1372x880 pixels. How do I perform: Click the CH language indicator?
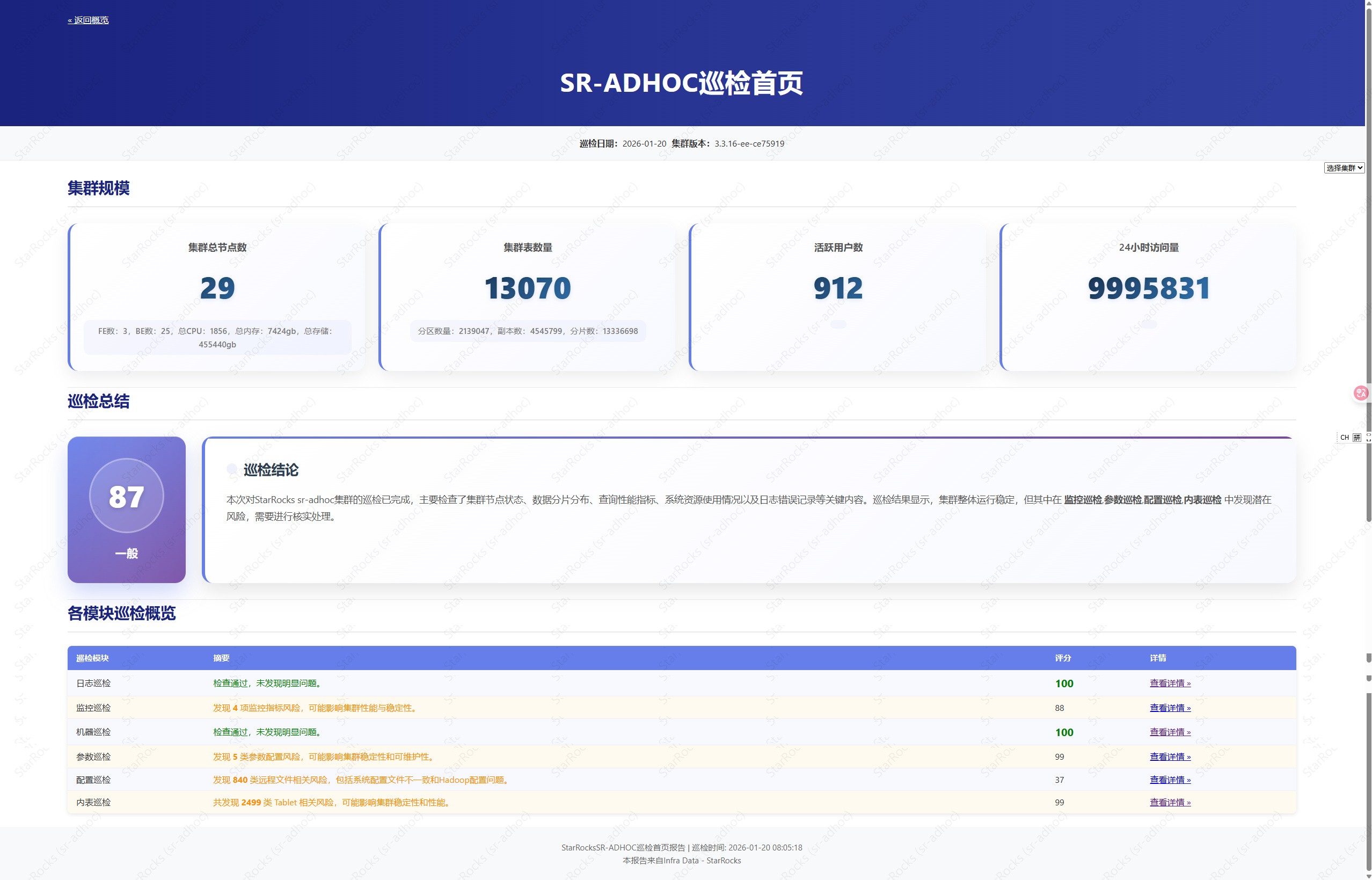point(1344,437)
